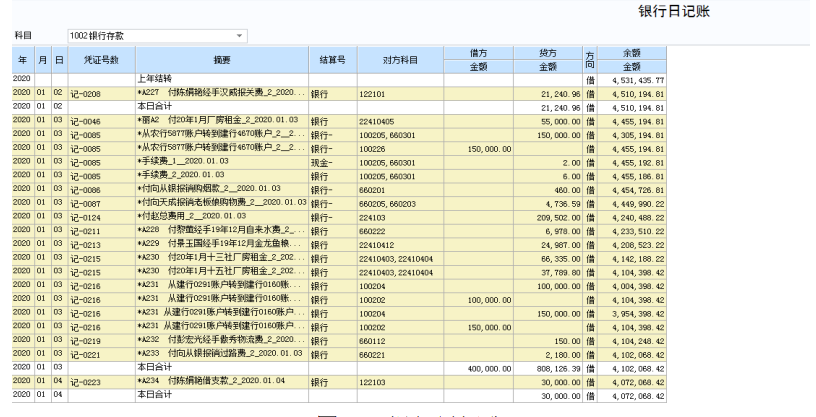Select voucher 记-0208
Image resolution: width=816 pixels, height=417 pixels.
tap(101, 94)
